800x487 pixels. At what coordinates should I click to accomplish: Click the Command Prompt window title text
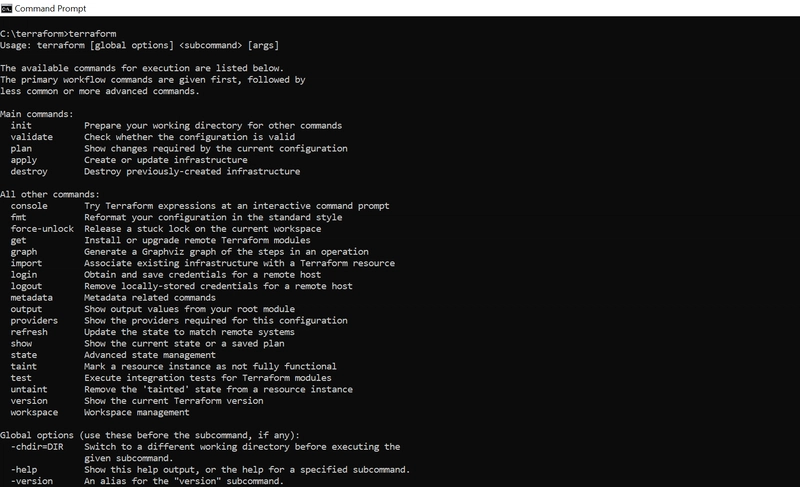tap(50, 9)
